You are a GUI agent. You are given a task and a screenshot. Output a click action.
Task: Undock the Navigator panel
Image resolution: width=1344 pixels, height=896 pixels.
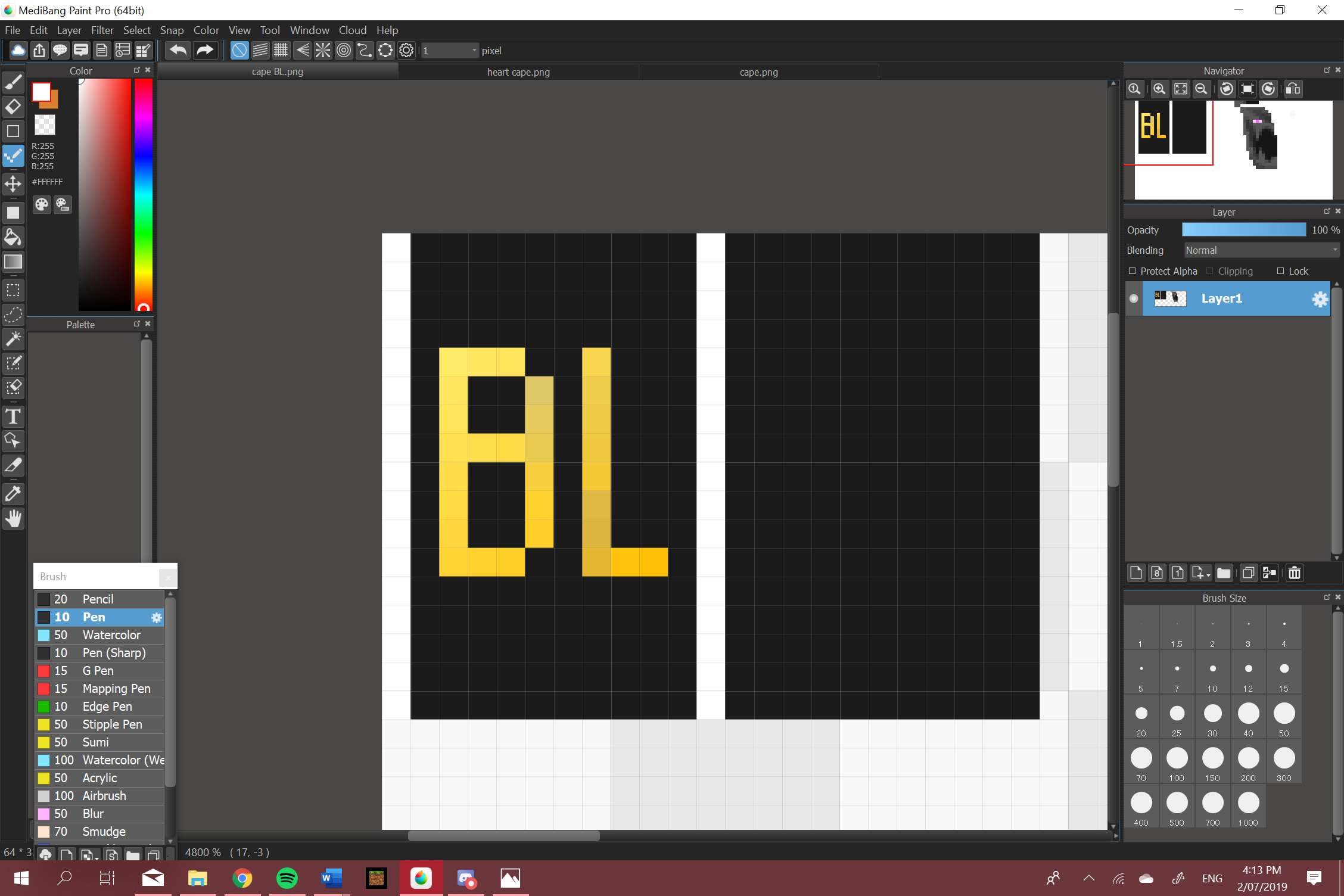(x=1327, y=70)
